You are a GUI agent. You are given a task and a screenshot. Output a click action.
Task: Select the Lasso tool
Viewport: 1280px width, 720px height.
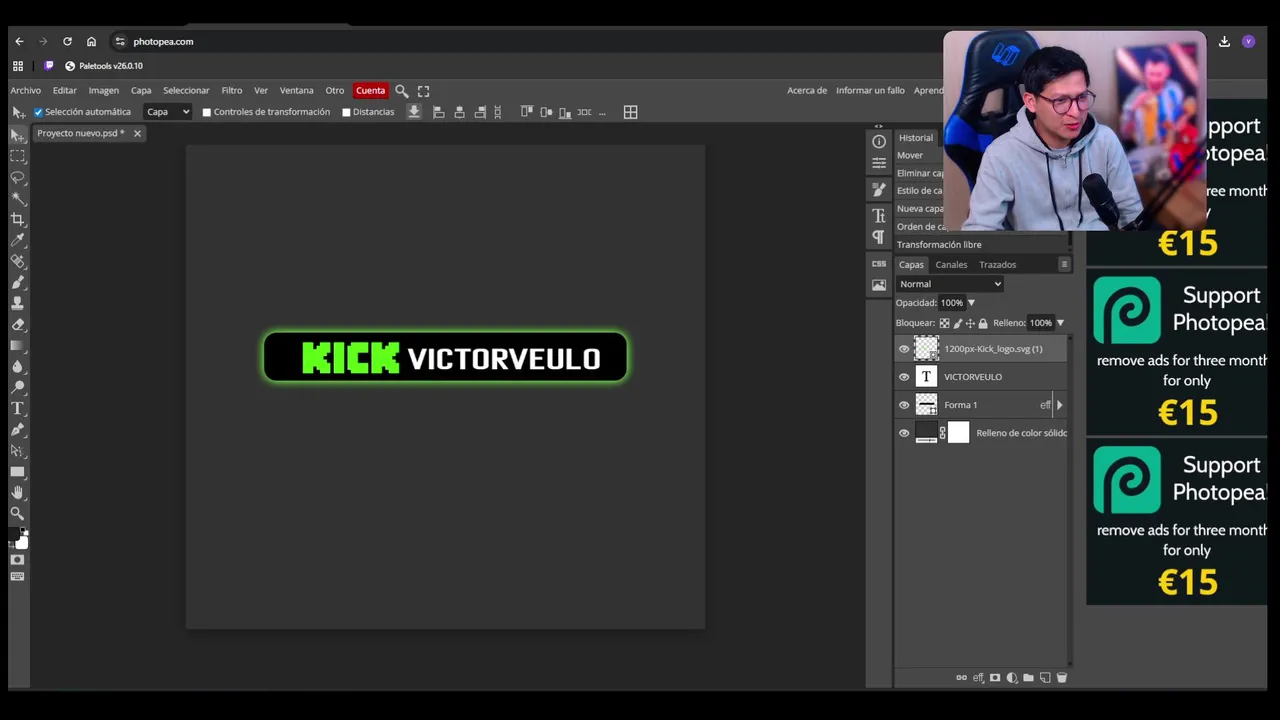point(17,177)
